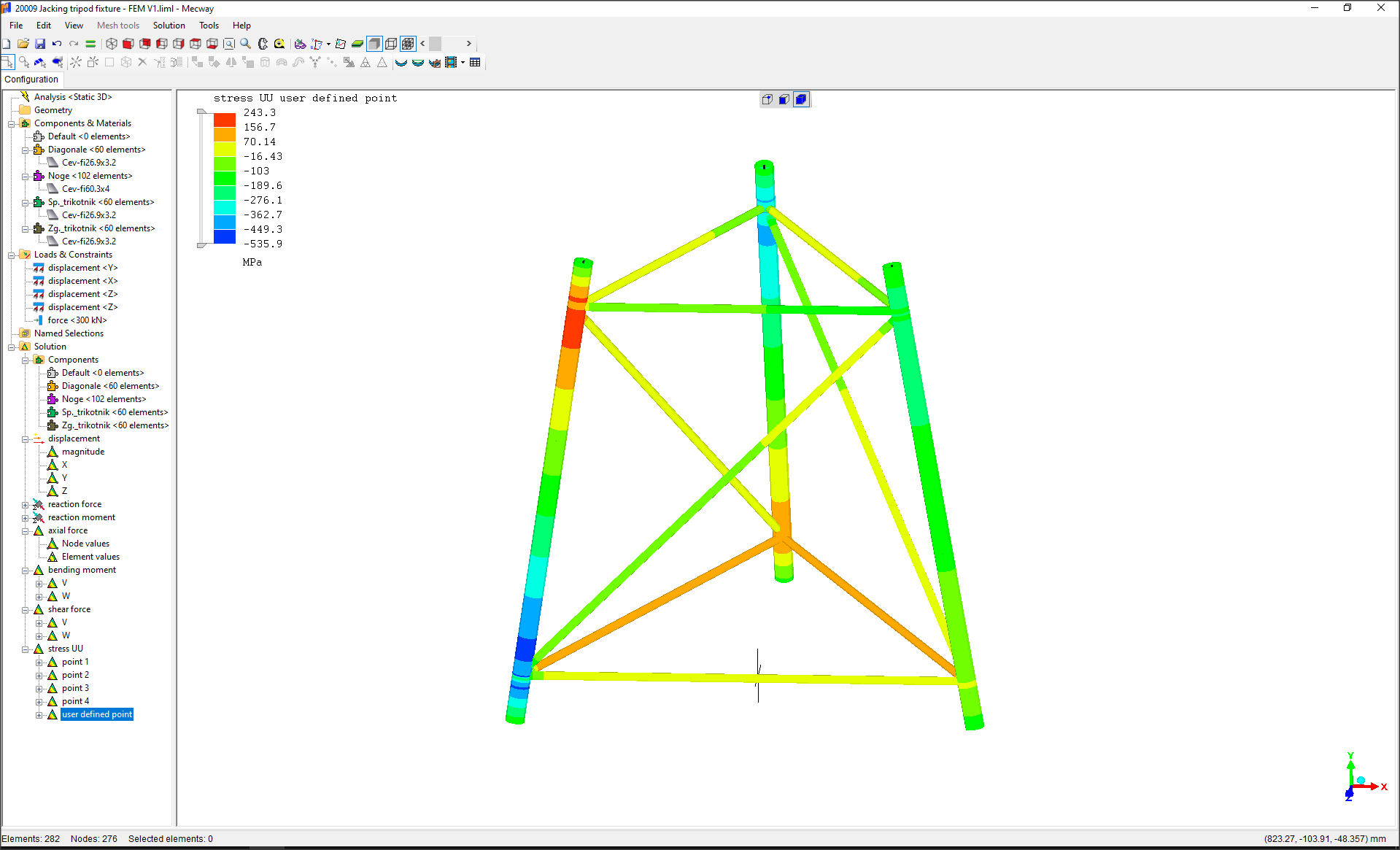
Task: Click the New file icon
Action: (7, 44)
